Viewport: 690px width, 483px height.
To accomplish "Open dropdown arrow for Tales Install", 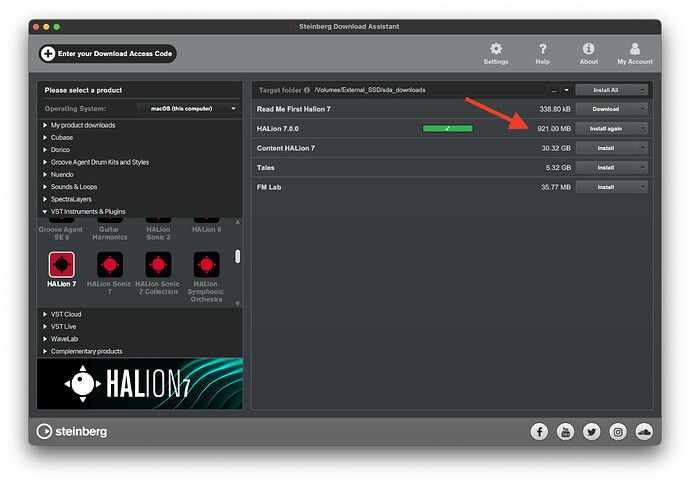I will (x=642, y=167).
